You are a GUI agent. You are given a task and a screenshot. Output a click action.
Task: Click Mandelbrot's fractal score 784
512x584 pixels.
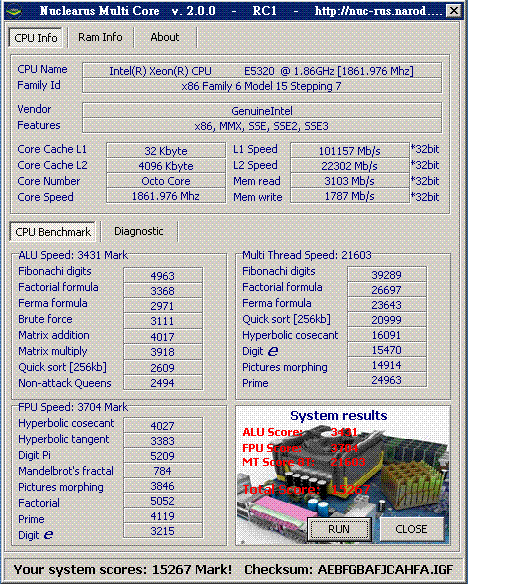163,471
